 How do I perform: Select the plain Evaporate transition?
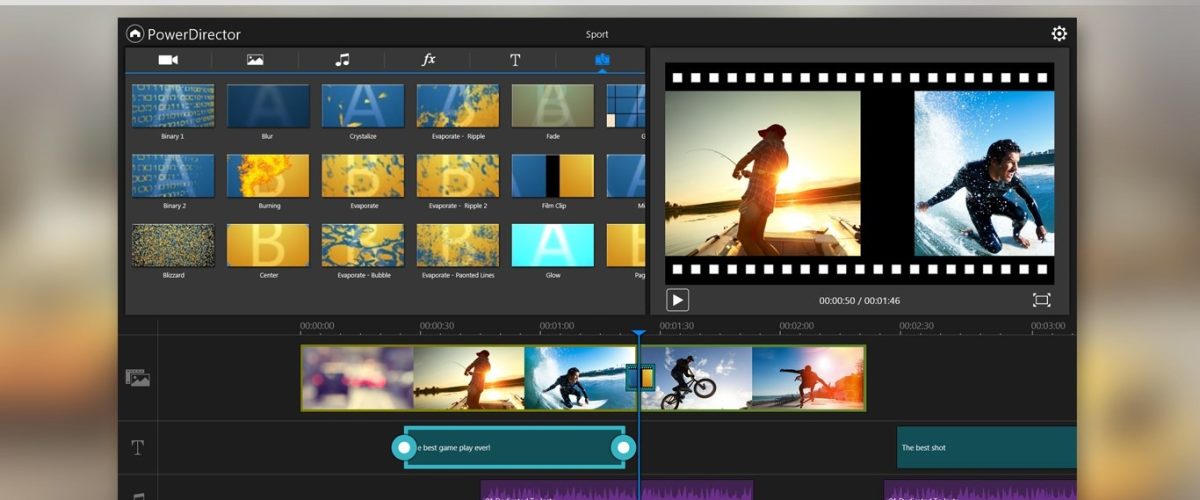pyautogui.click(x=363, y=176)
